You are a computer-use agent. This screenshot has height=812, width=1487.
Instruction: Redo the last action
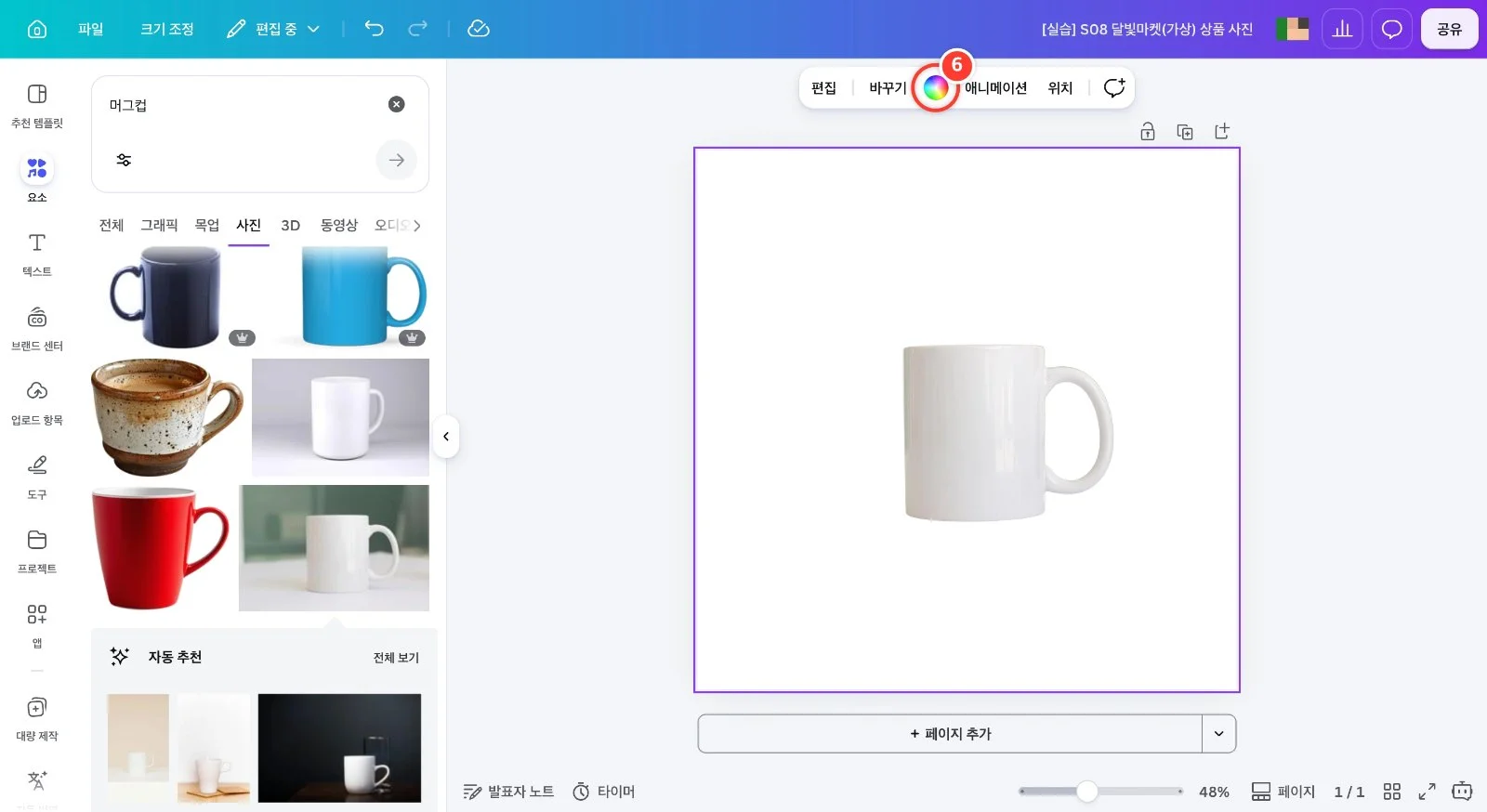(418, 29)
